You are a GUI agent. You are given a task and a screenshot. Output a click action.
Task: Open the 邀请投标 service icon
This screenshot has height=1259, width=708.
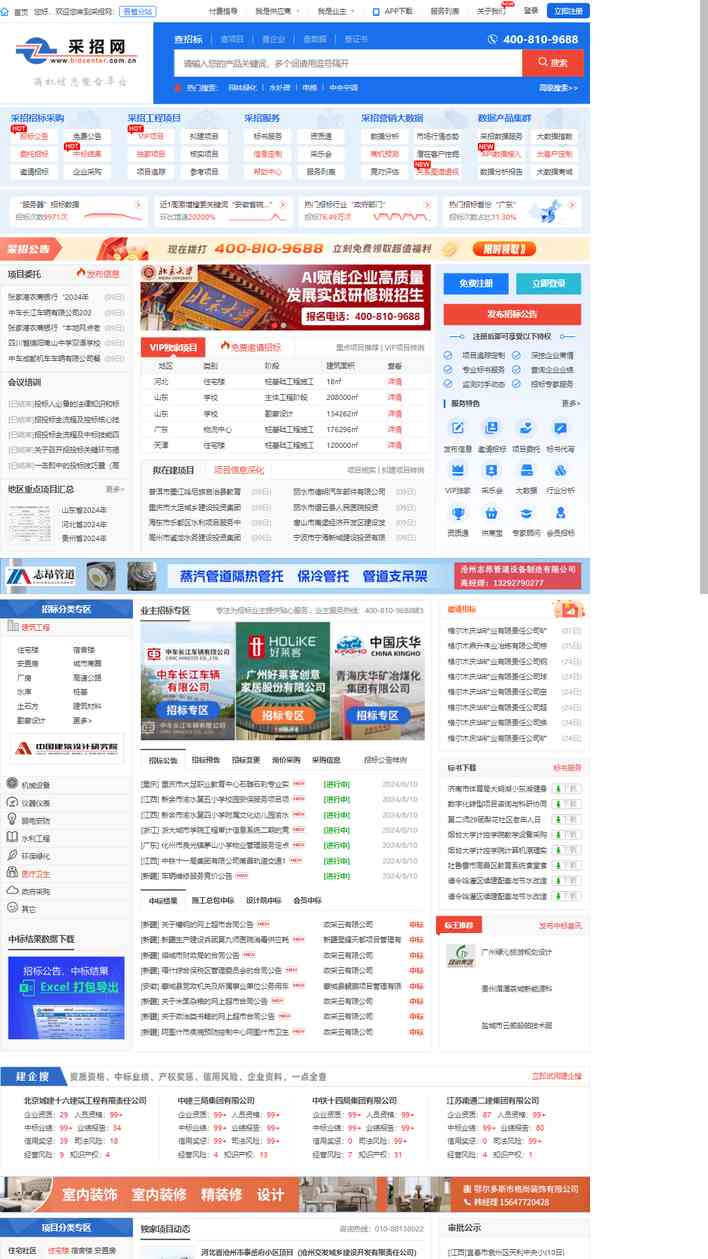[492, 428]
